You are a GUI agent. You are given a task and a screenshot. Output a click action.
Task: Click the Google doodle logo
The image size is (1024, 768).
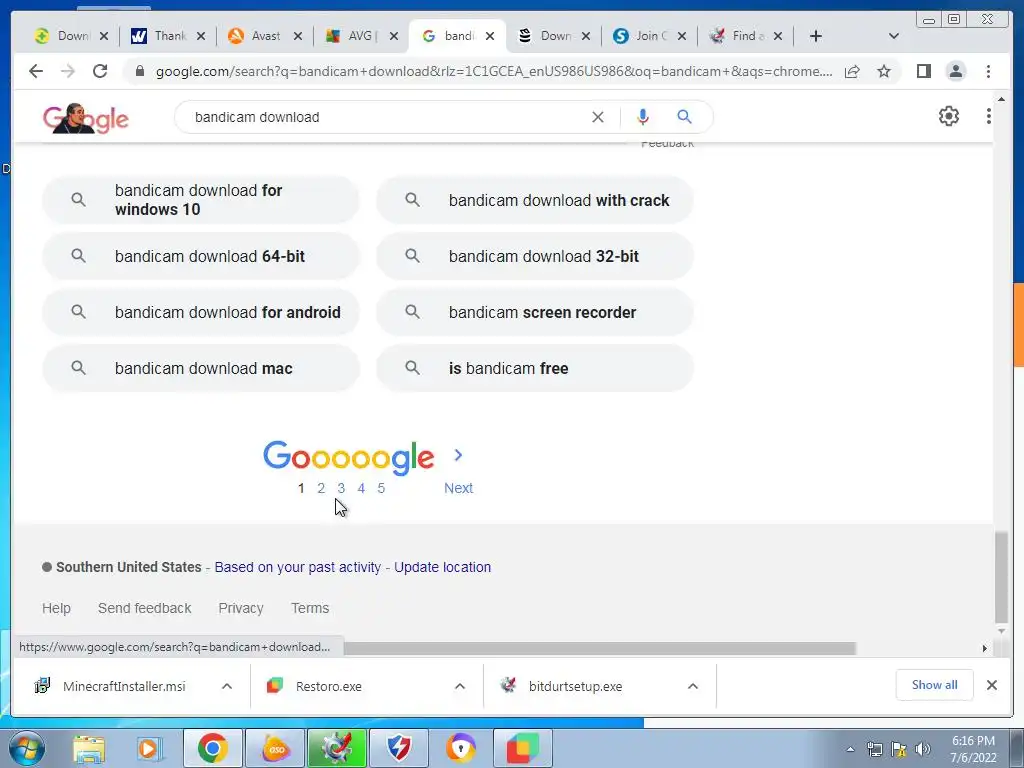86,118
